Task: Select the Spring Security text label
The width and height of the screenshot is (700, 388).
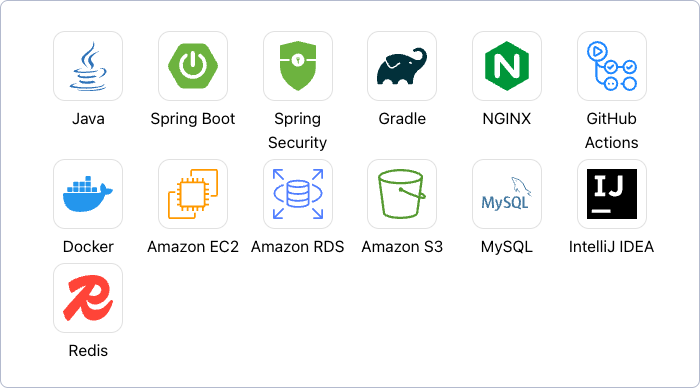Action: click(298, 130)
